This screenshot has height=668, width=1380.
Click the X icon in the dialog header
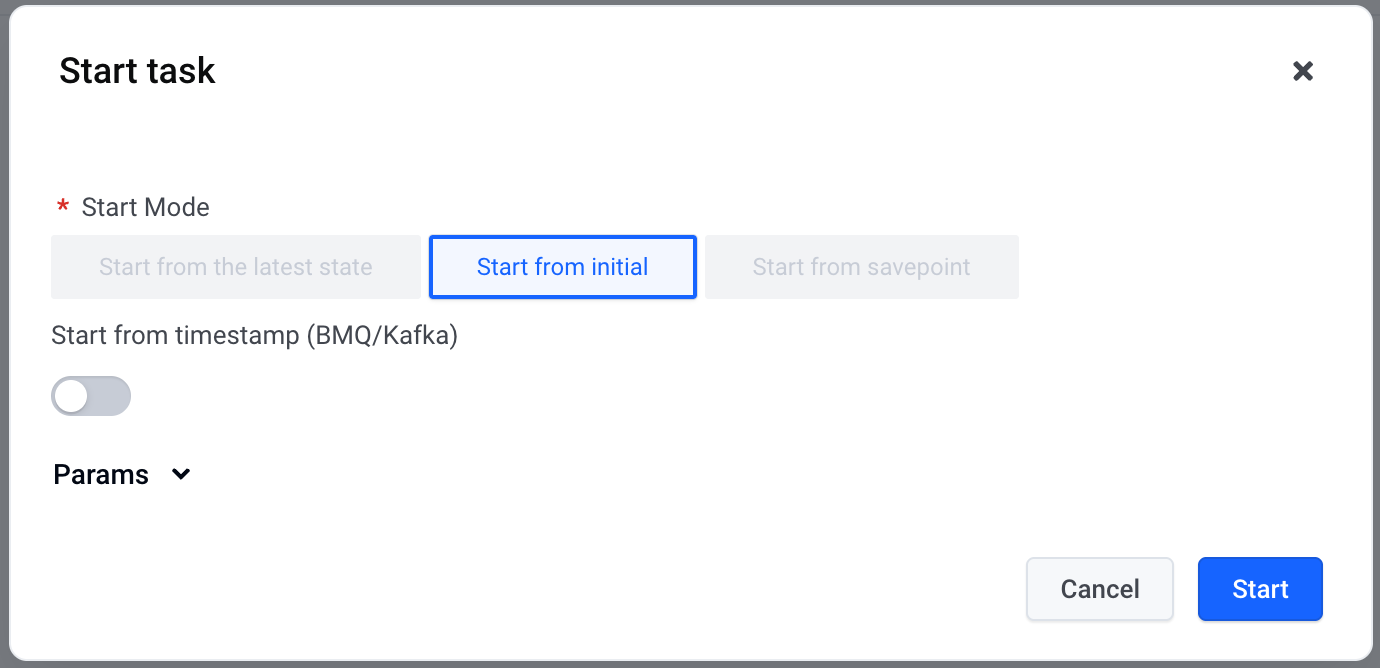coord(1302,71)
